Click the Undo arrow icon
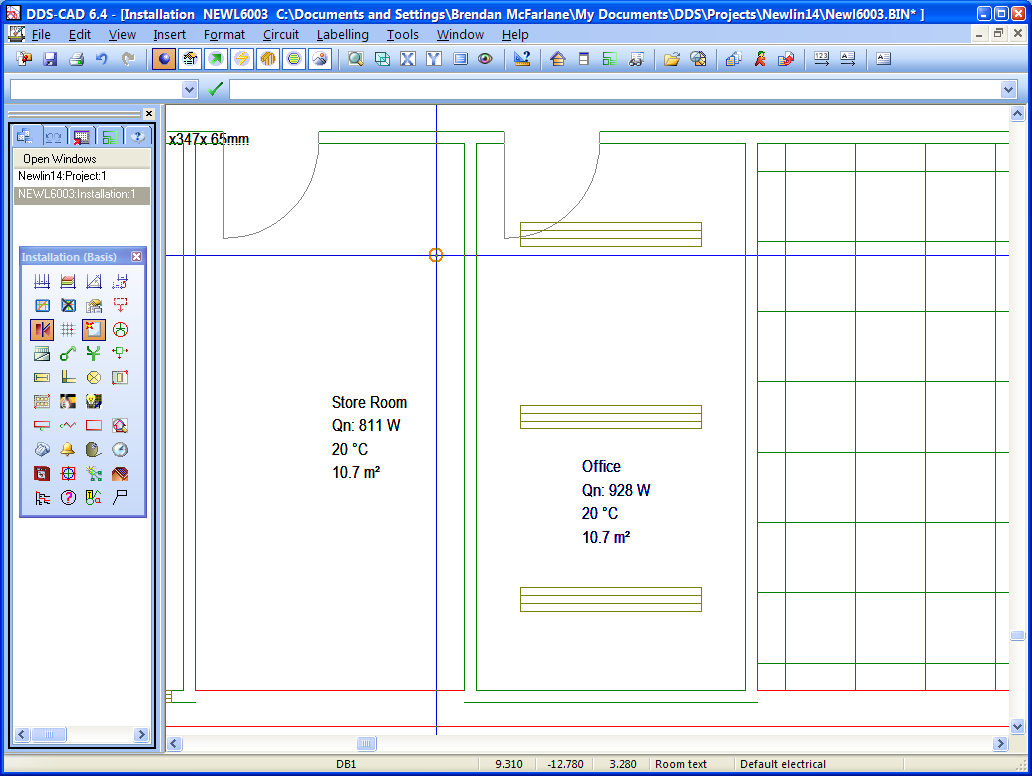Viewport: 1032px width, 776px height. pos(101,59)
